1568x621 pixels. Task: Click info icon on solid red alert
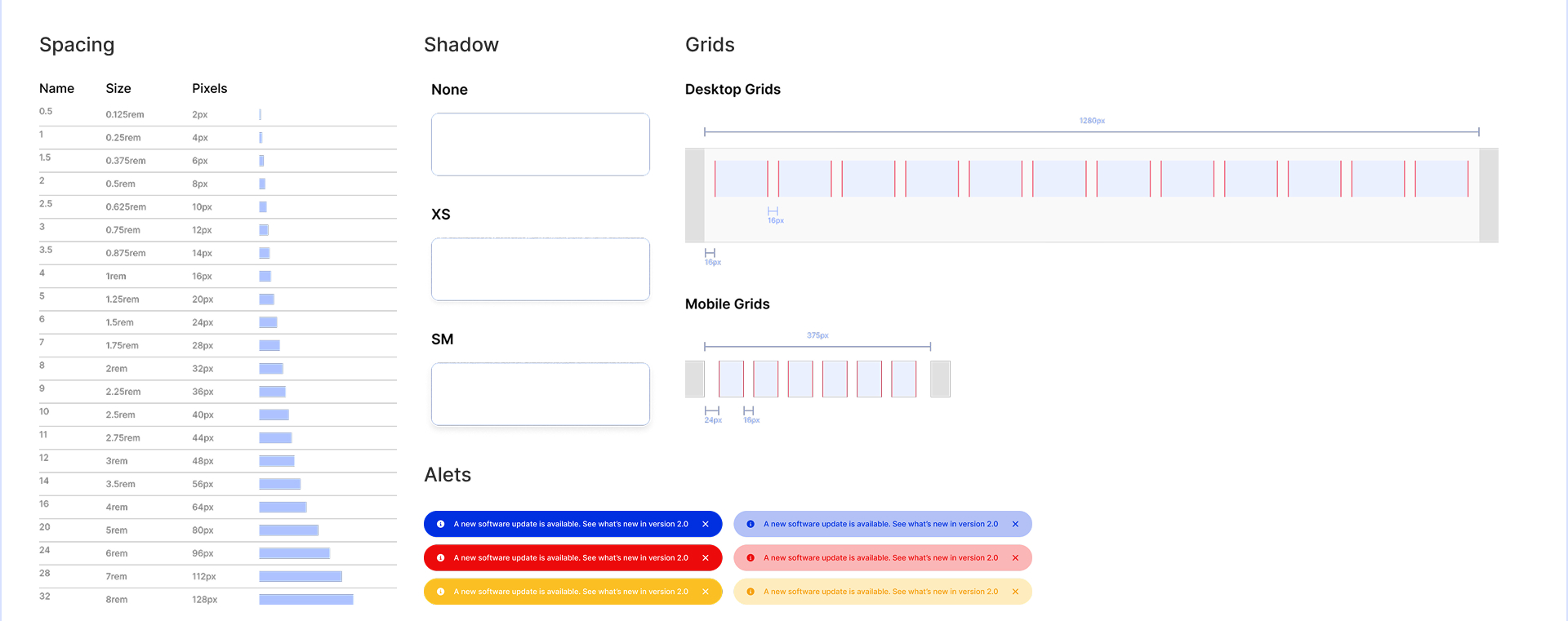point(441,558)
